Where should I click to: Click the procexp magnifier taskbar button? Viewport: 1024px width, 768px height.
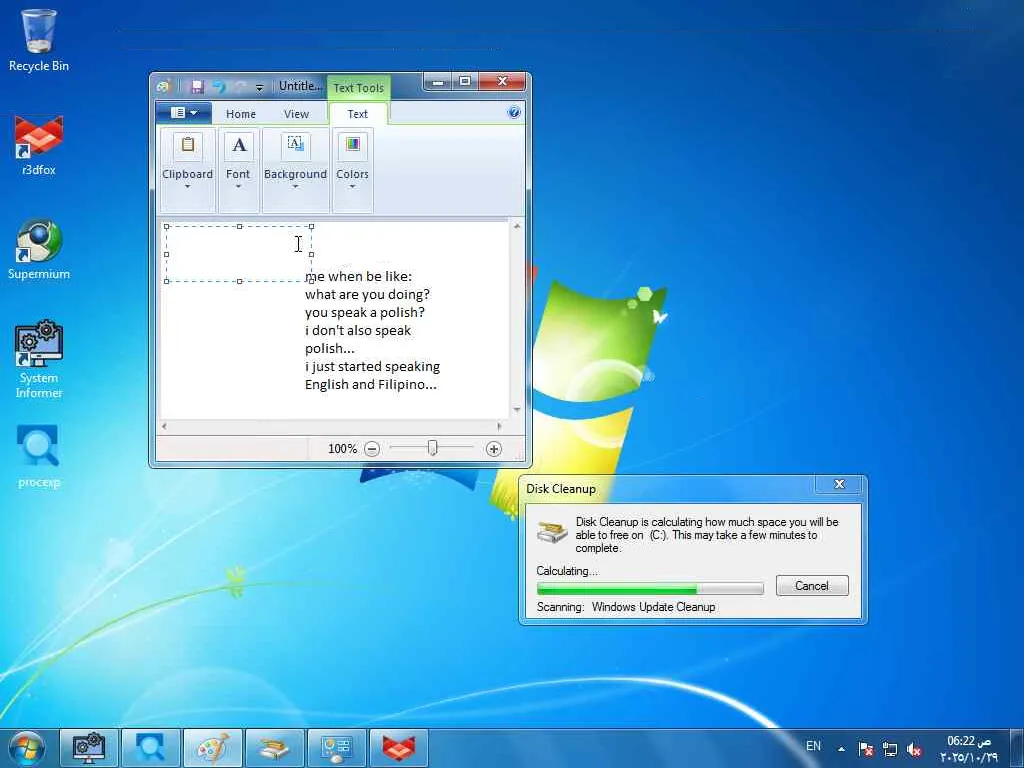(151, 748)
